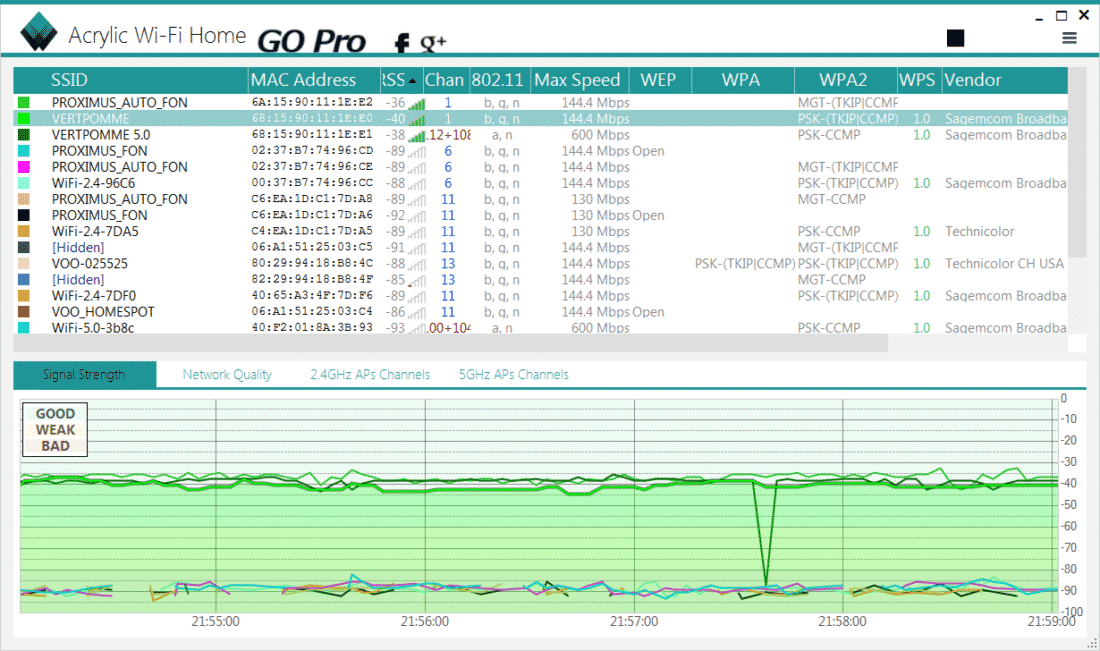Click MAC address 02:37:B7:74:96:CD
This screenshot has width=1100, height=651.
[312, 151]
